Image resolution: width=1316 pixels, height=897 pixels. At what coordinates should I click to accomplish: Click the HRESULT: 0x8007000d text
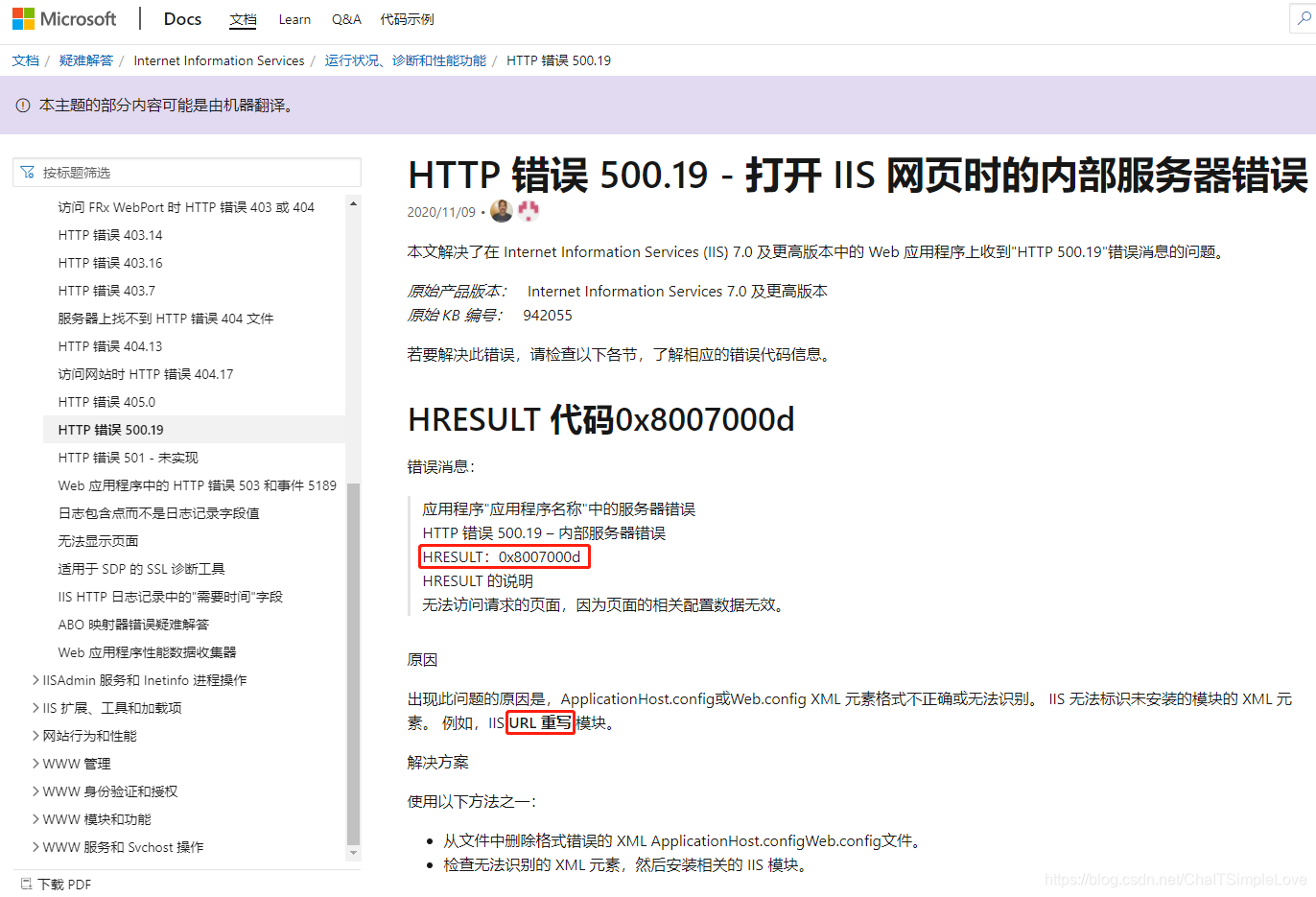click(502, 556)
